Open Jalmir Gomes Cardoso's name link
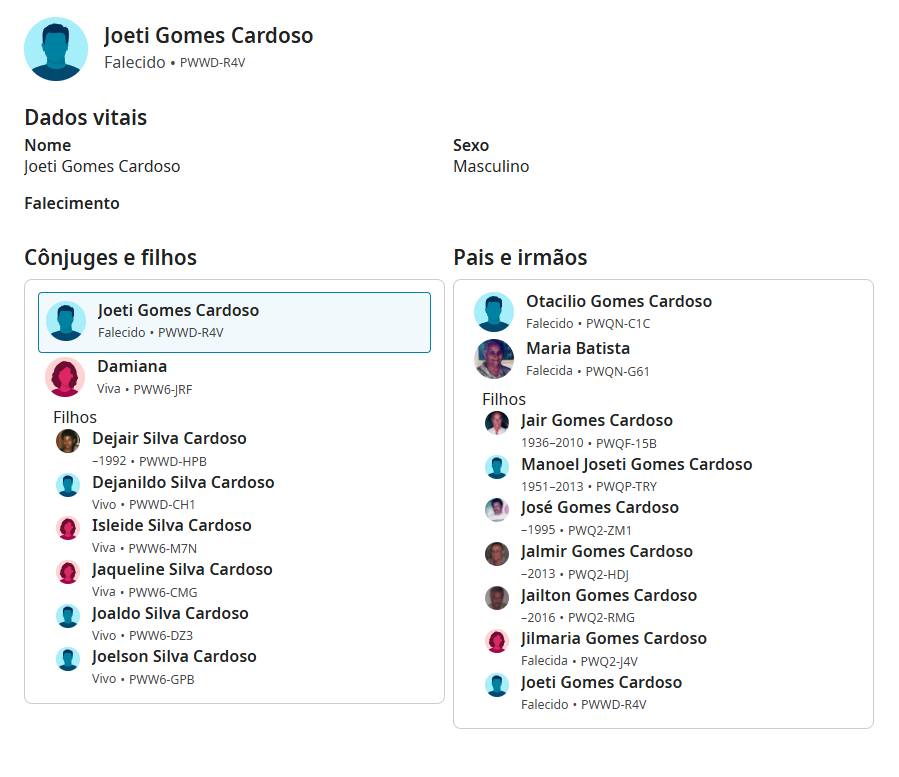 click(x=607, y=551)
